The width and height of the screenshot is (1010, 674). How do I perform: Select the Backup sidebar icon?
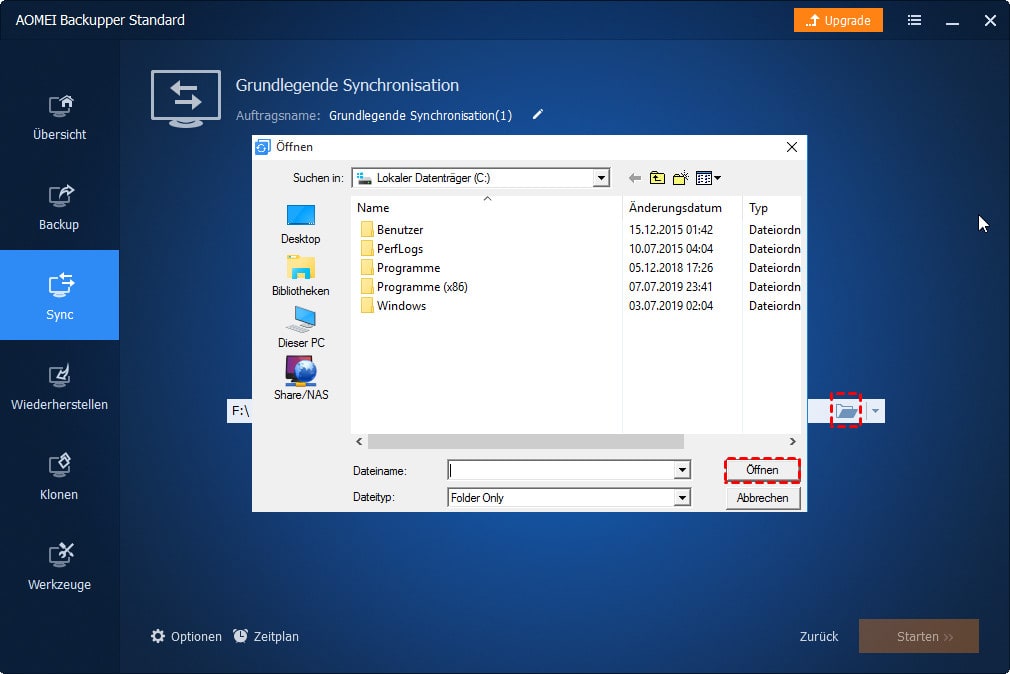pos(59,206)
